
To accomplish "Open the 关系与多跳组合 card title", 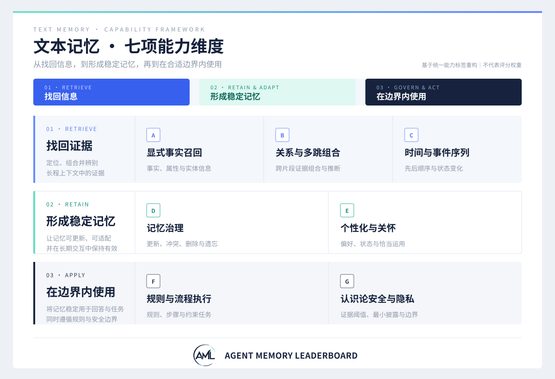I will 308,153.
